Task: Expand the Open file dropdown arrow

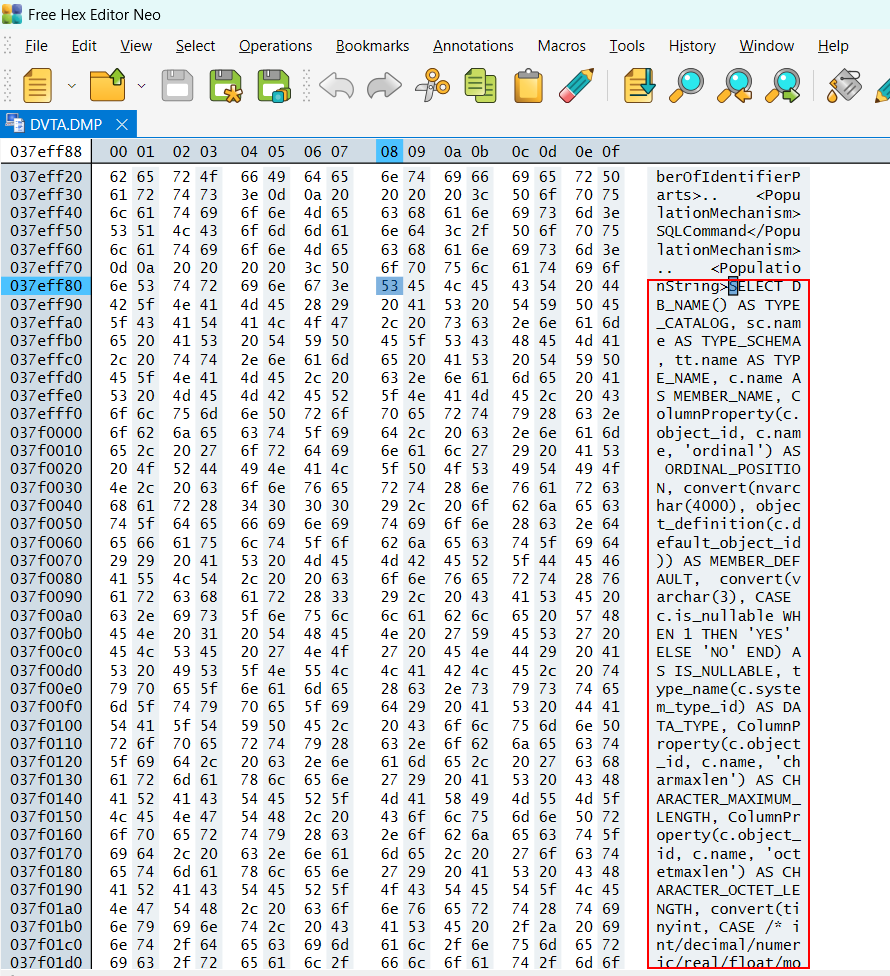Action: click(x=141, y=86)
